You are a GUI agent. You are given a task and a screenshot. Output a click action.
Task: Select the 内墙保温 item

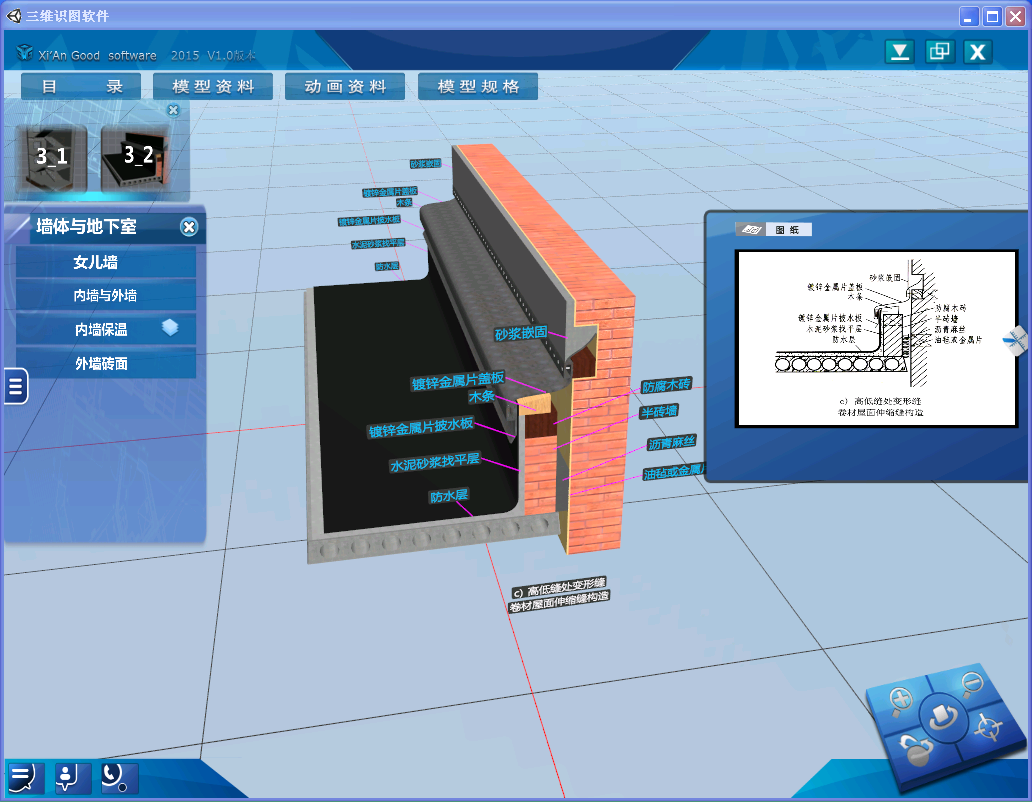[105, 329]
